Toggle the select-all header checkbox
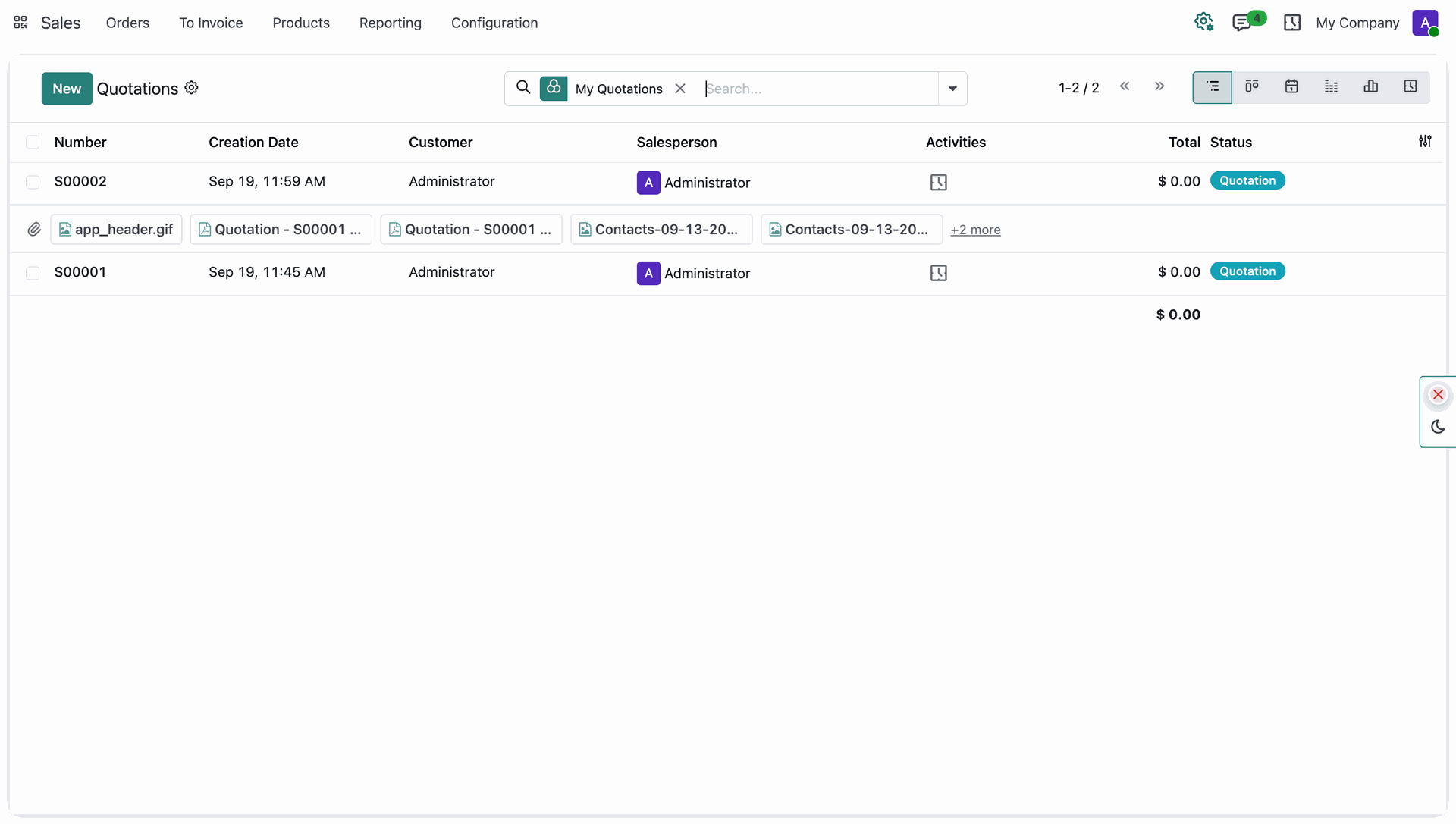Viewport: 1456px width, 824px height. click(33, 143)
